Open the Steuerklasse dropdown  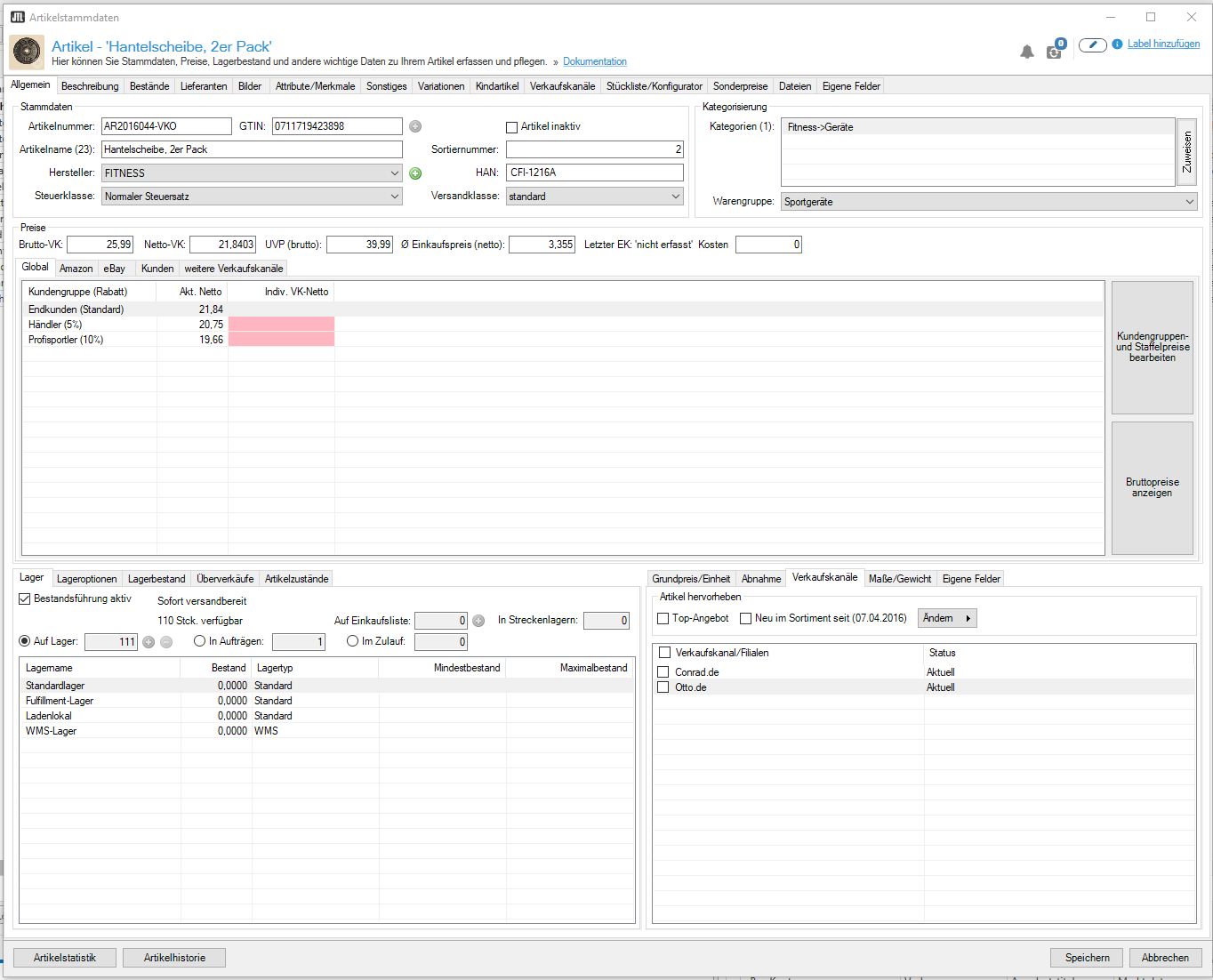click(x=253, y=197)
